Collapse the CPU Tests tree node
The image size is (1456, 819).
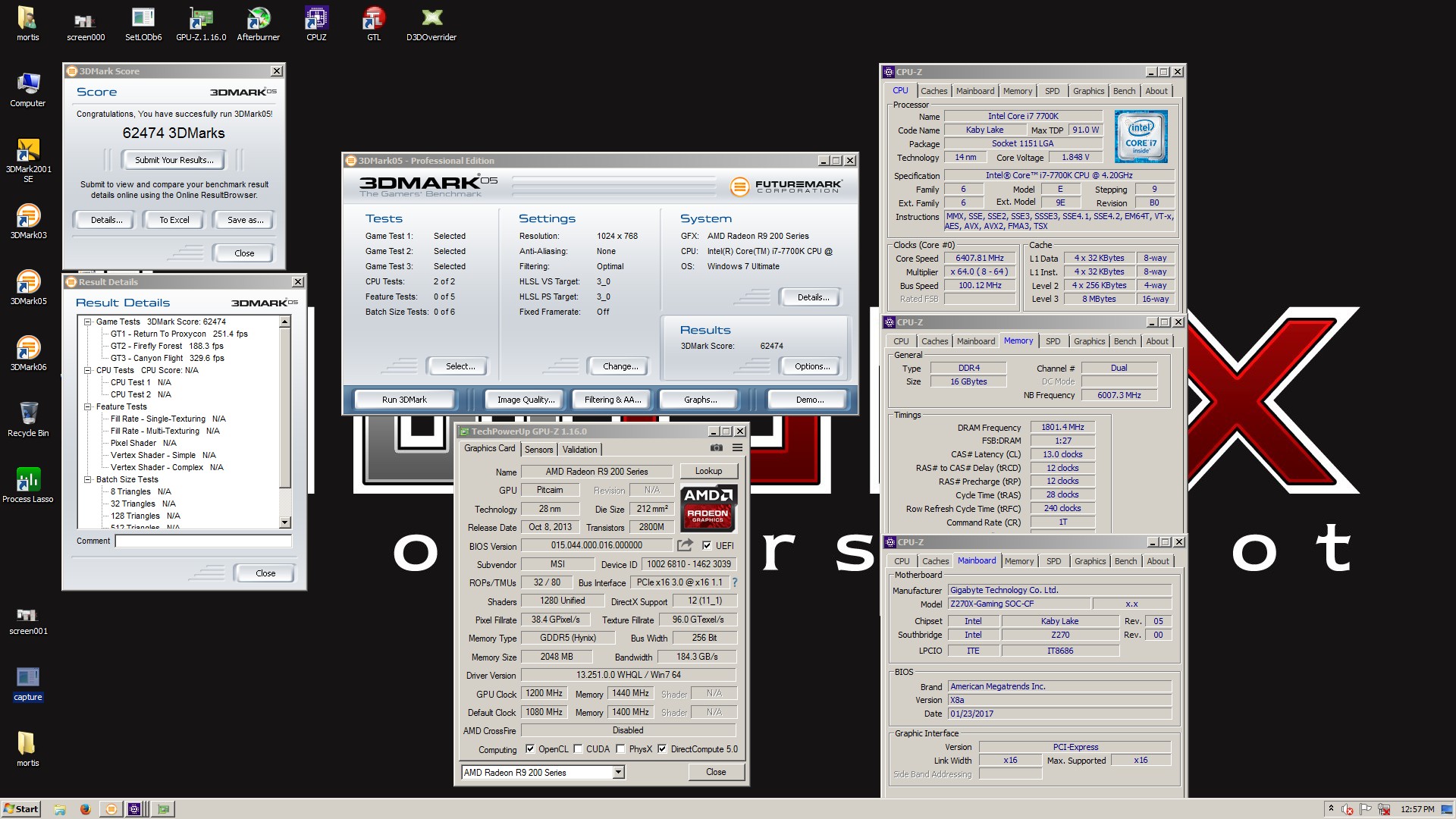coord(88,370)
